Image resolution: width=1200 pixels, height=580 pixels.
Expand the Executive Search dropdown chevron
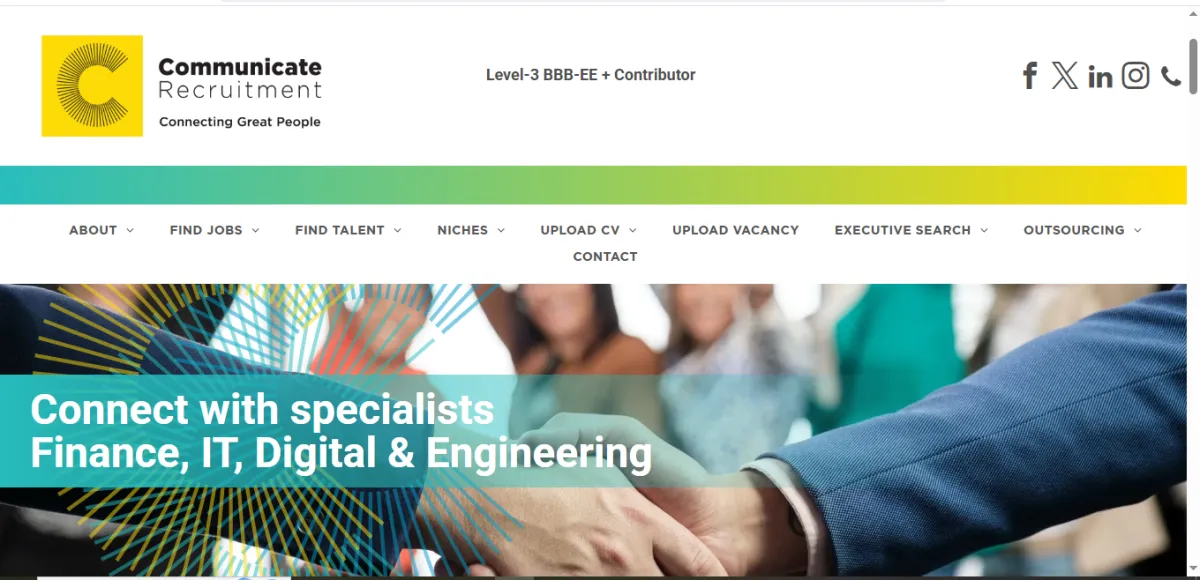(984, 230)
